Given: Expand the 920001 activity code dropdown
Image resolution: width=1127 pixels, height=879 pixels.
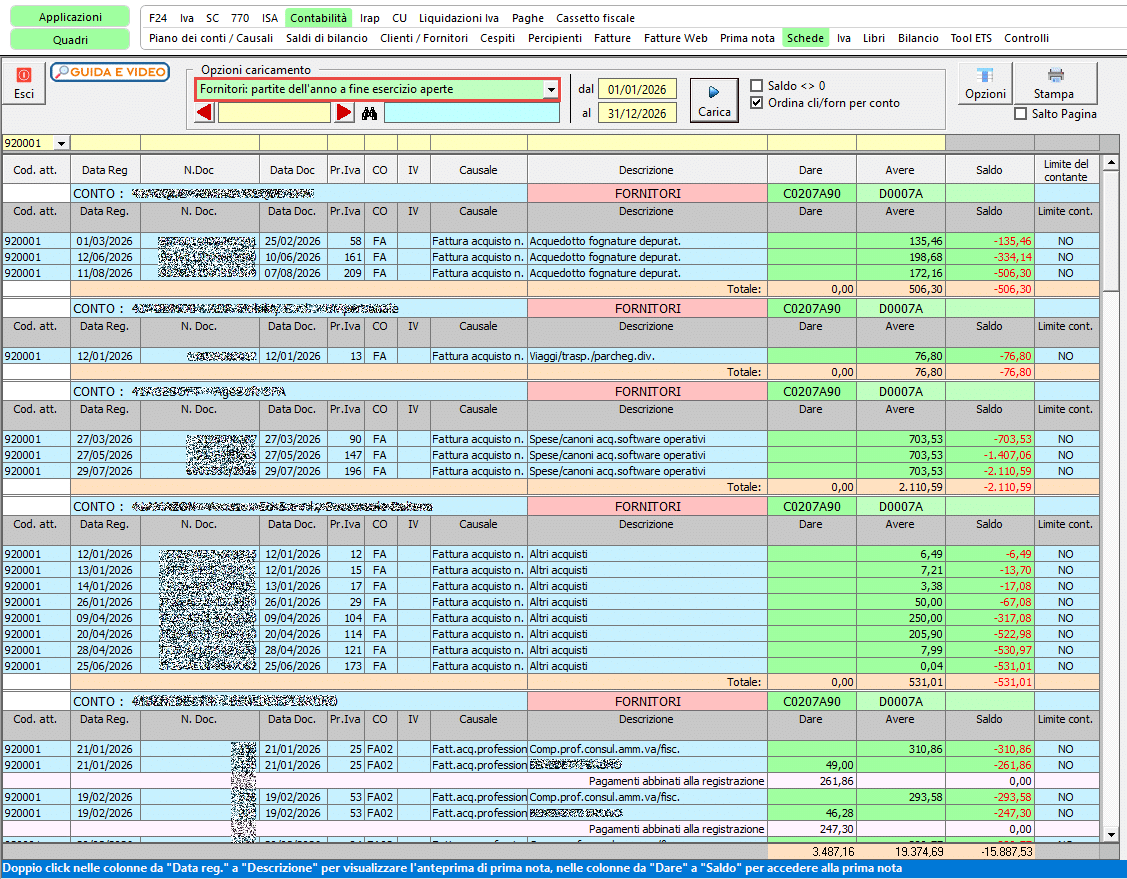Looking at the screenshot, I should (x=61, y=143).
